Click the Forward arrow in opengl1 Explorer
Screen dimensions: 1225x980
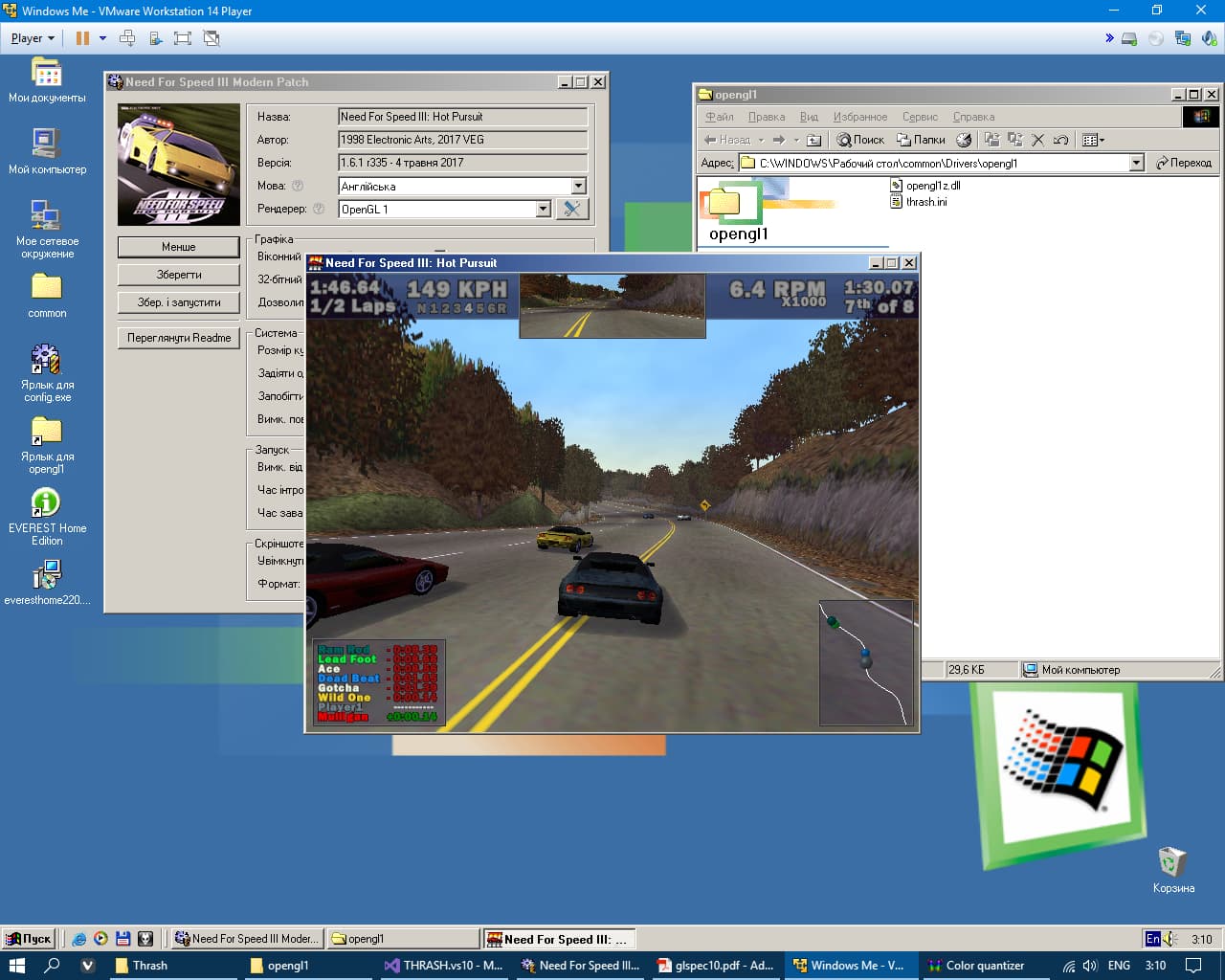point(779,140)
